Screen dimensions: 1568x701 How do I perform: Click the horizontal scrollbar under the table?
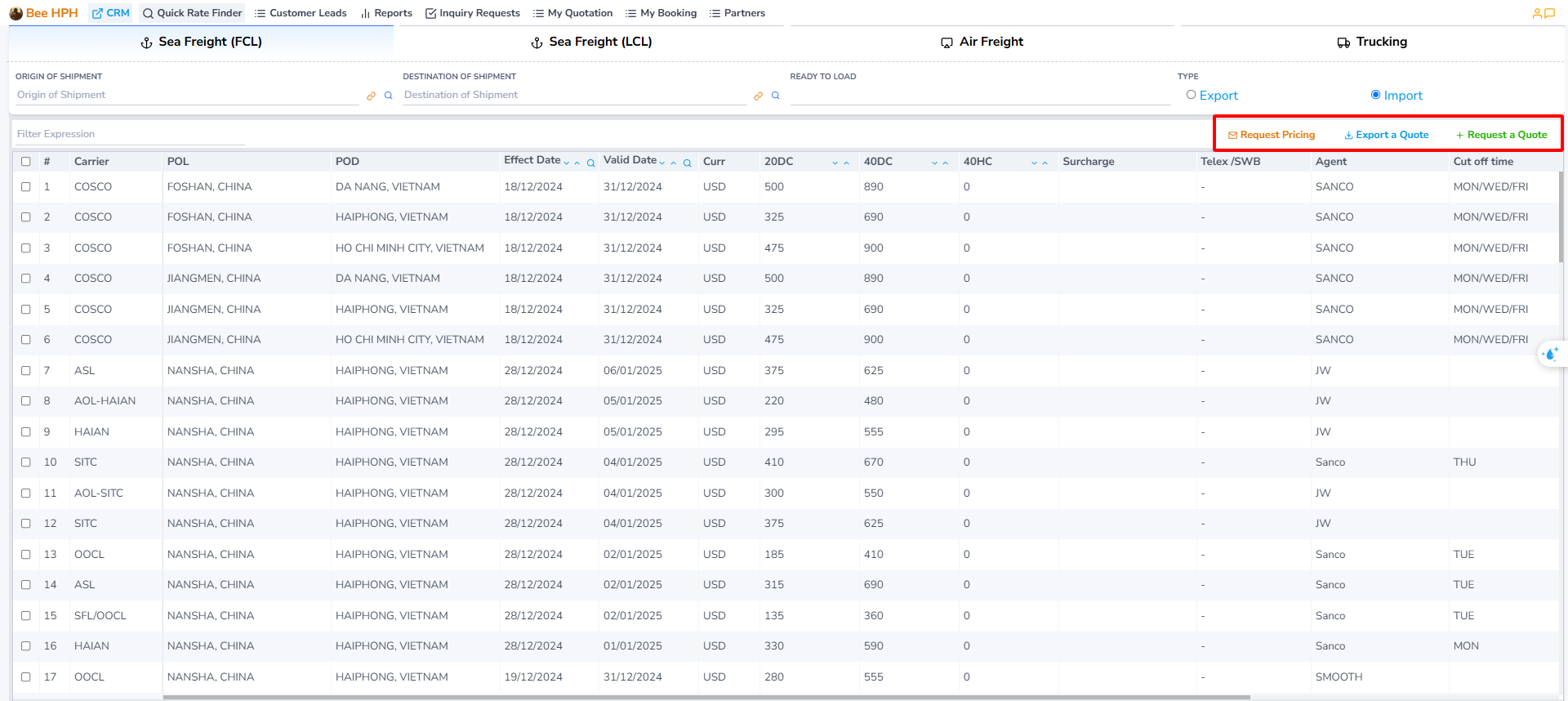click(x=706, y=697)
